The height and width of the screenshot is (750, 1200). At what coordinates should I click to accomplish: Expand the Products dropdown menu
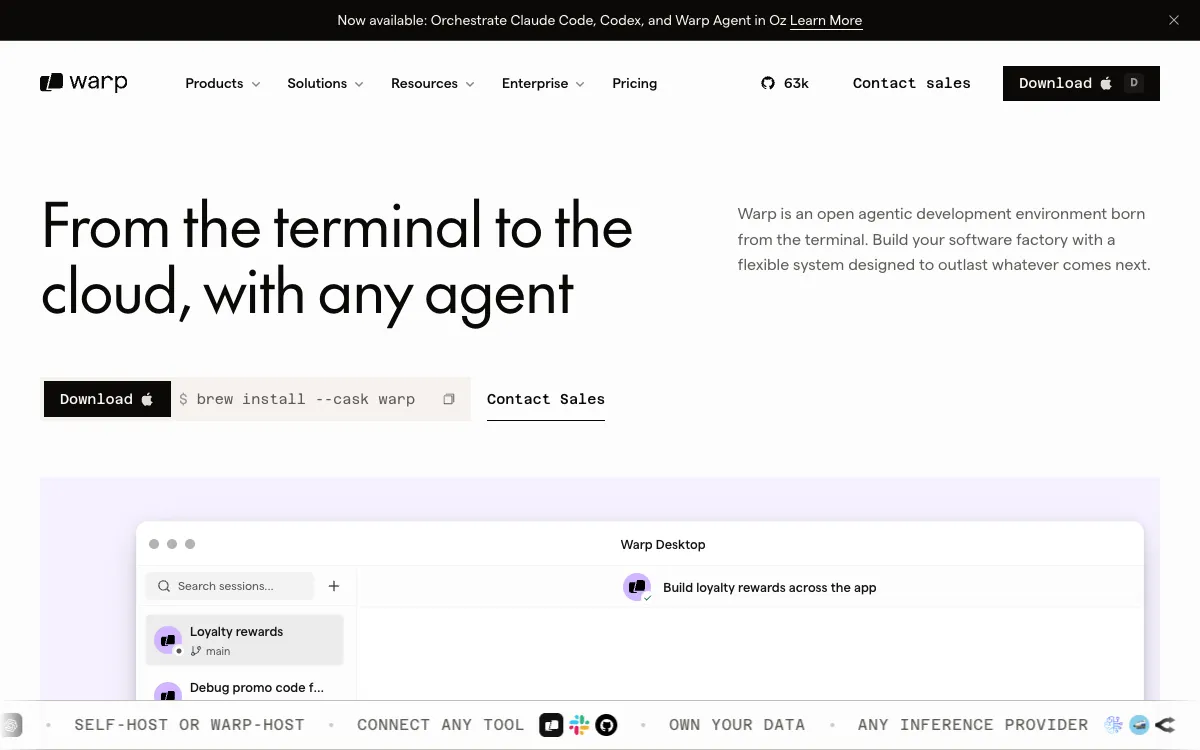tap(222, 83)
